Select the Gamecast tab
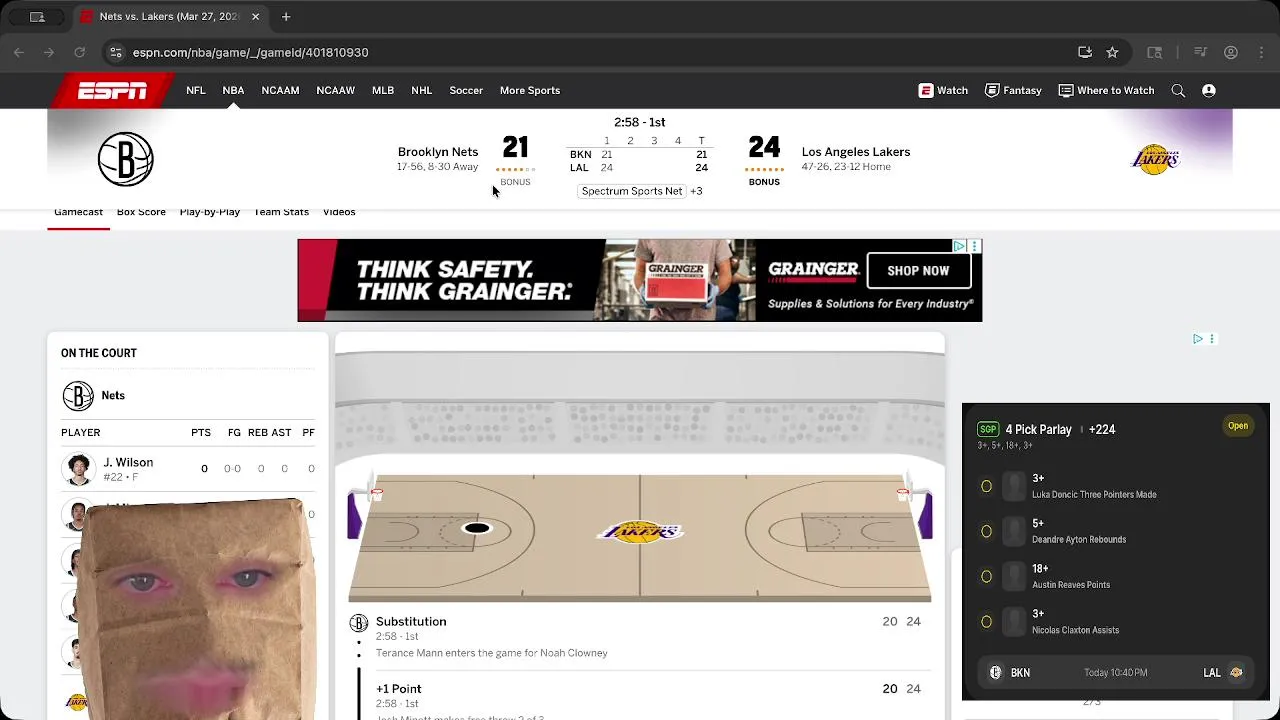Image resolution: width=1280 pixels, height=720 pixels. (x=78, y=212)
